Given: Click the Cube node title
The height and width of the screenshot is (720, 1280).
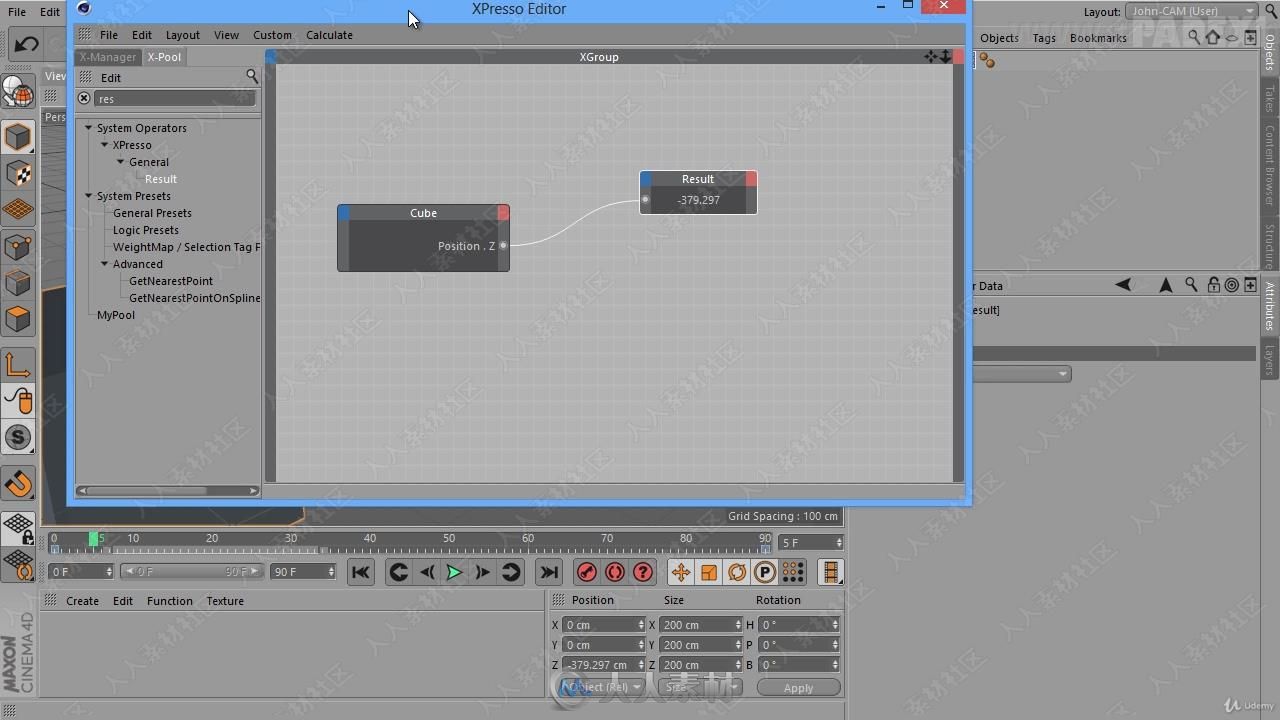Looking at the screenshot, I should (x=423, y=213).
